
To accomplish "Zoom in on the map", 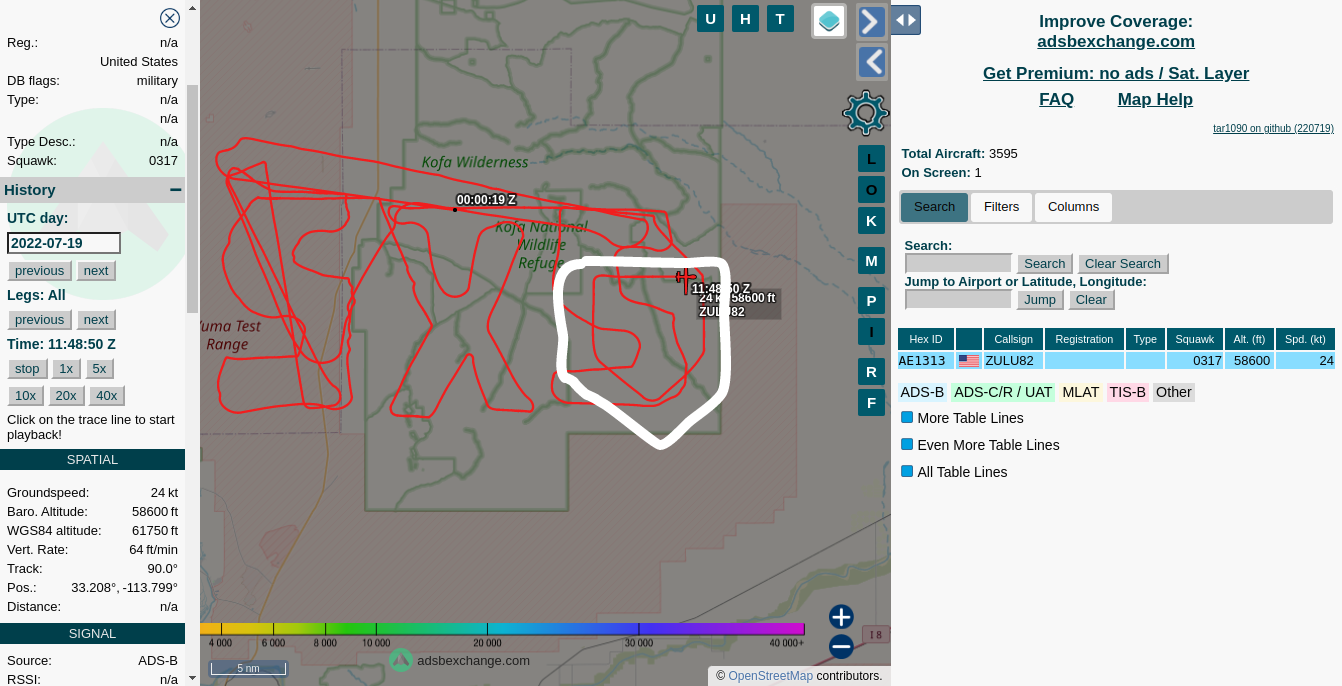I will click(841, 617).
